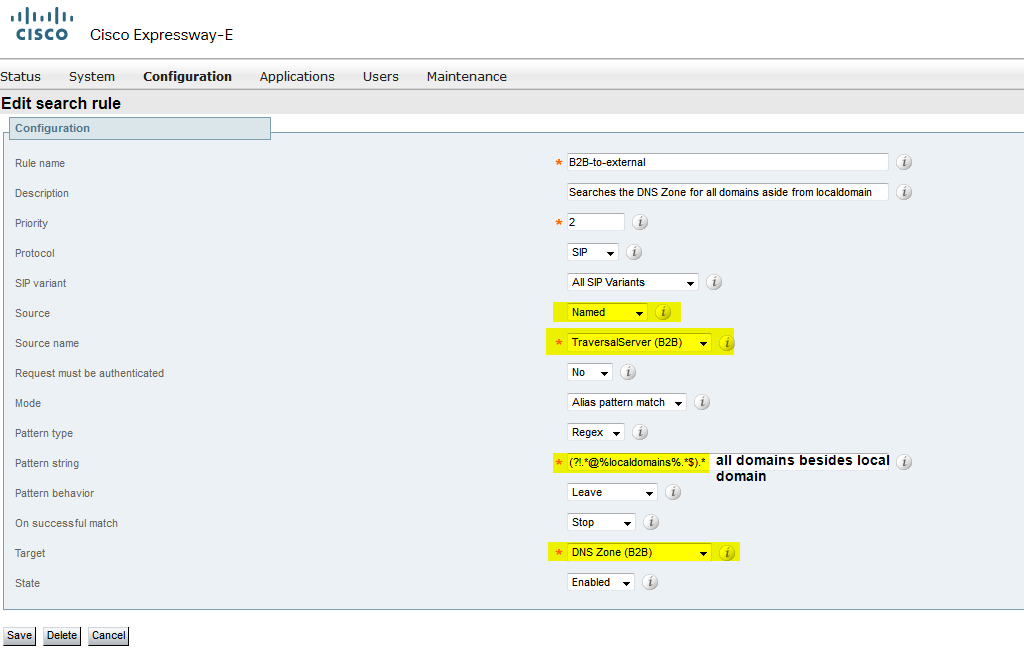Open info icon for Description field
Image resolution: width=1024 pixels, height=664 pixels.
click(x=904, y=192)
